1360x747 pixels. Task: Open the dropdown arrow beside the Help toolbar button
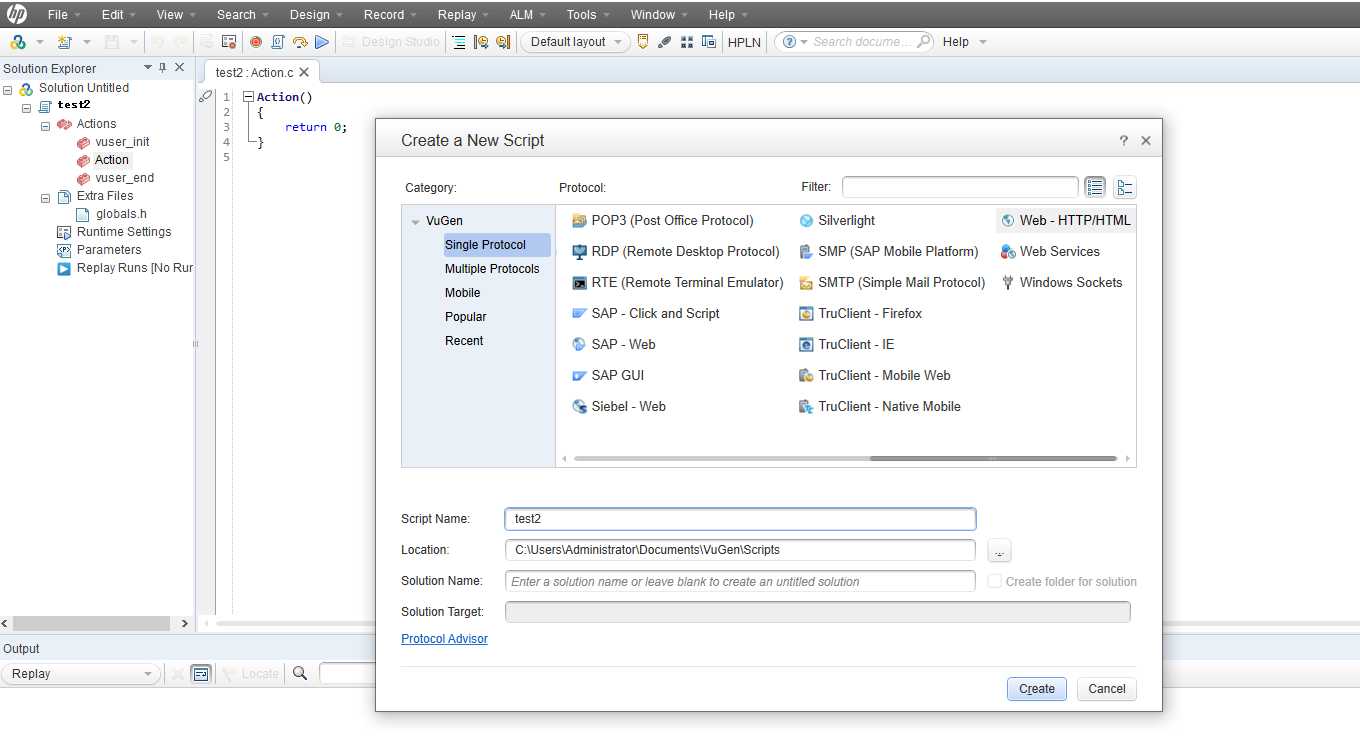983,42
